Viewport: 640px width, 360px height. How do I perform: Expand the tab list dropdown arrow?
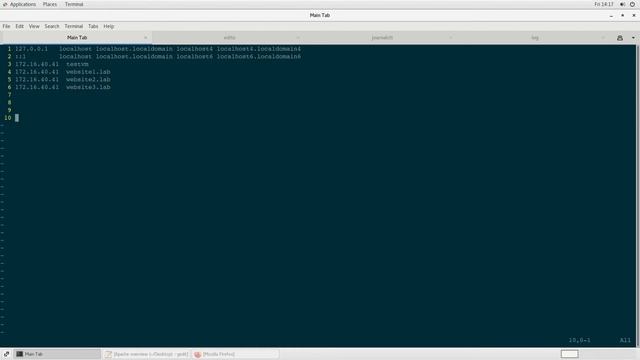pyautogui.click(x=633, y=38)
